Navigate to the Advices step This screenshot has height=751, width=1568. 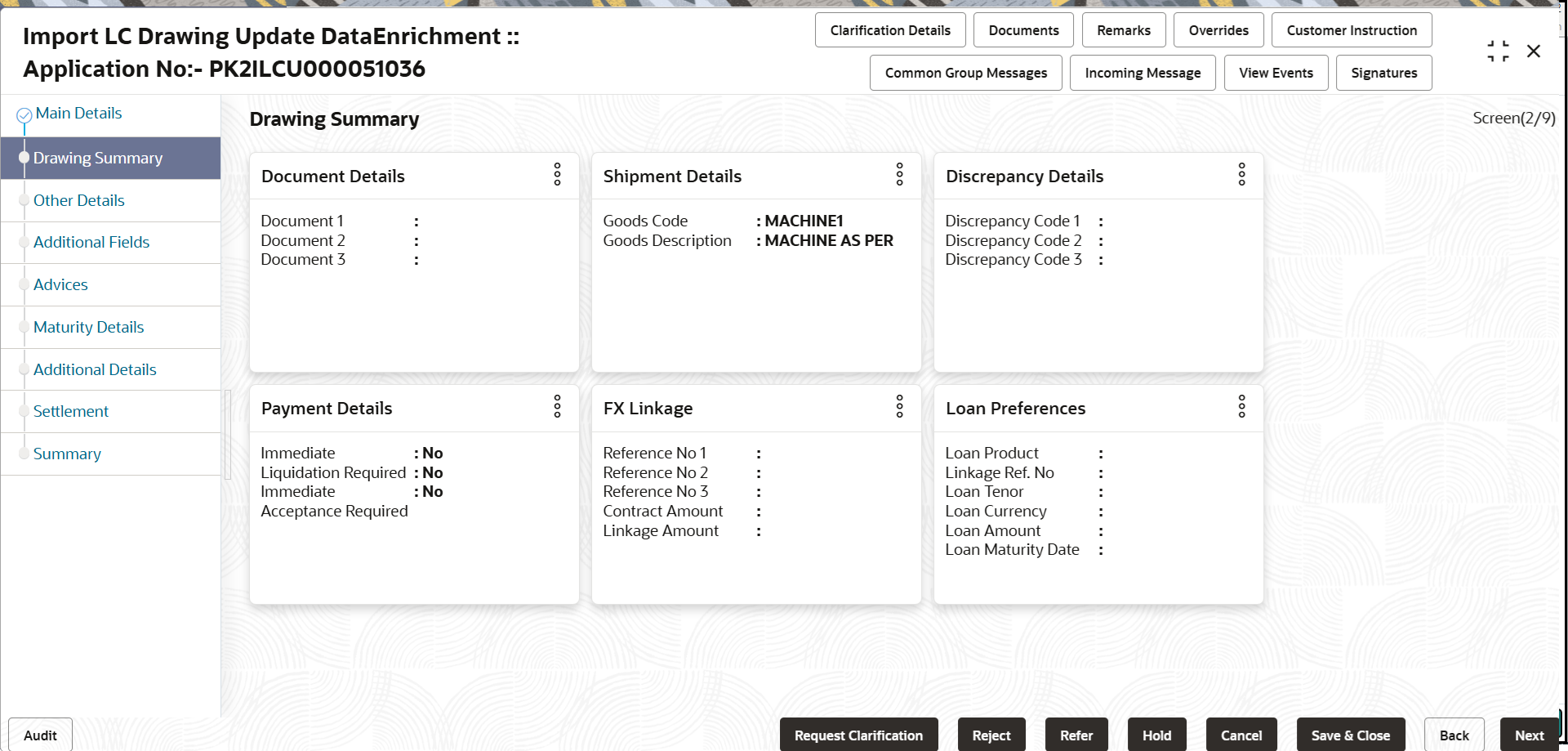point(60,284)
